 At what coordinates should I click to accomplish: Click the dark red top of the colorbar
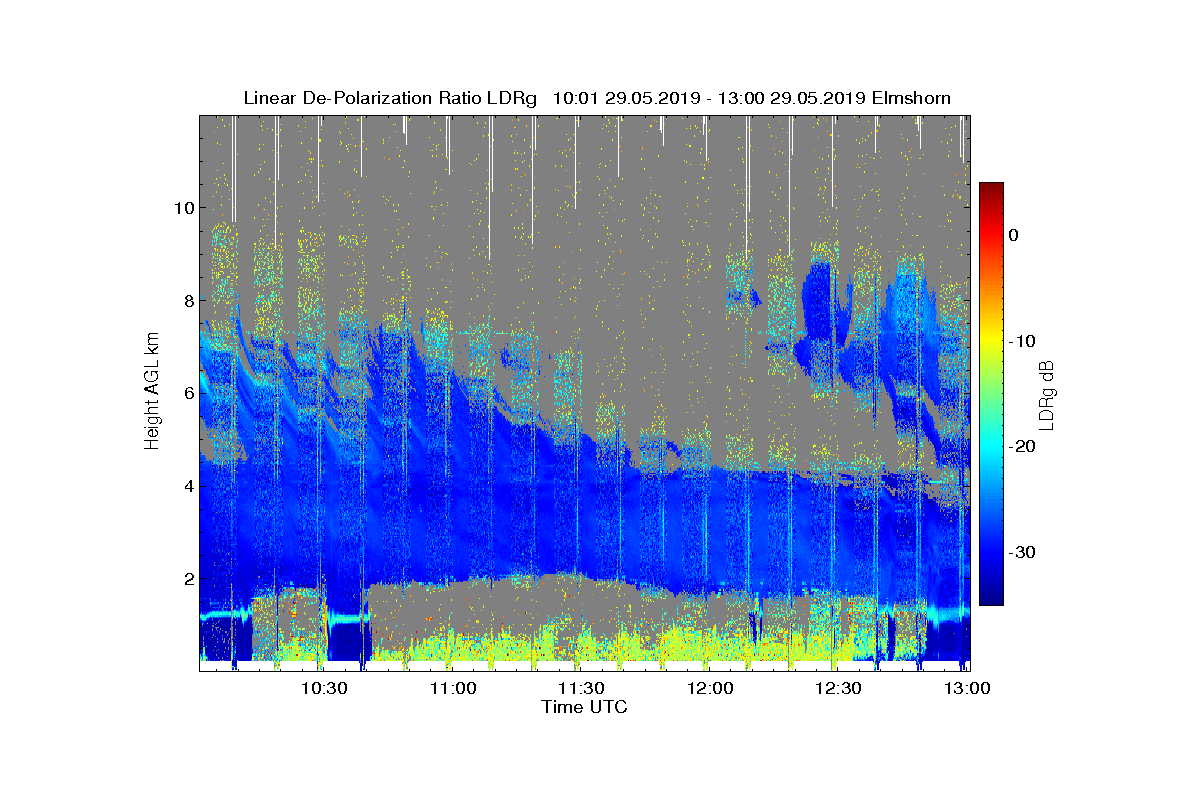(x=991, y=190)
